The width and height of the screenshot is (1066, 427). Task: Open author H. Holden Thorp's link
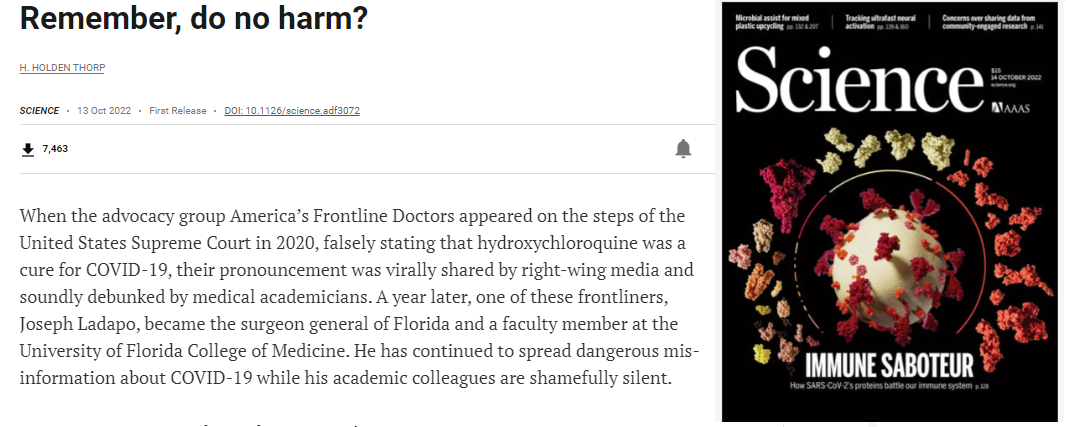click(63, 67)
